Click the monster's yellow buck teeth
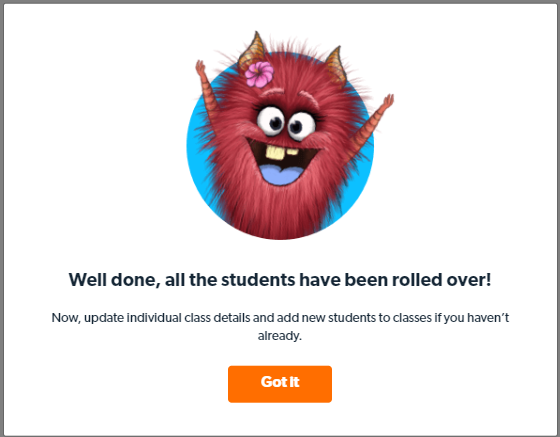This screenshot has height=437, width=560. coord(280,152)
